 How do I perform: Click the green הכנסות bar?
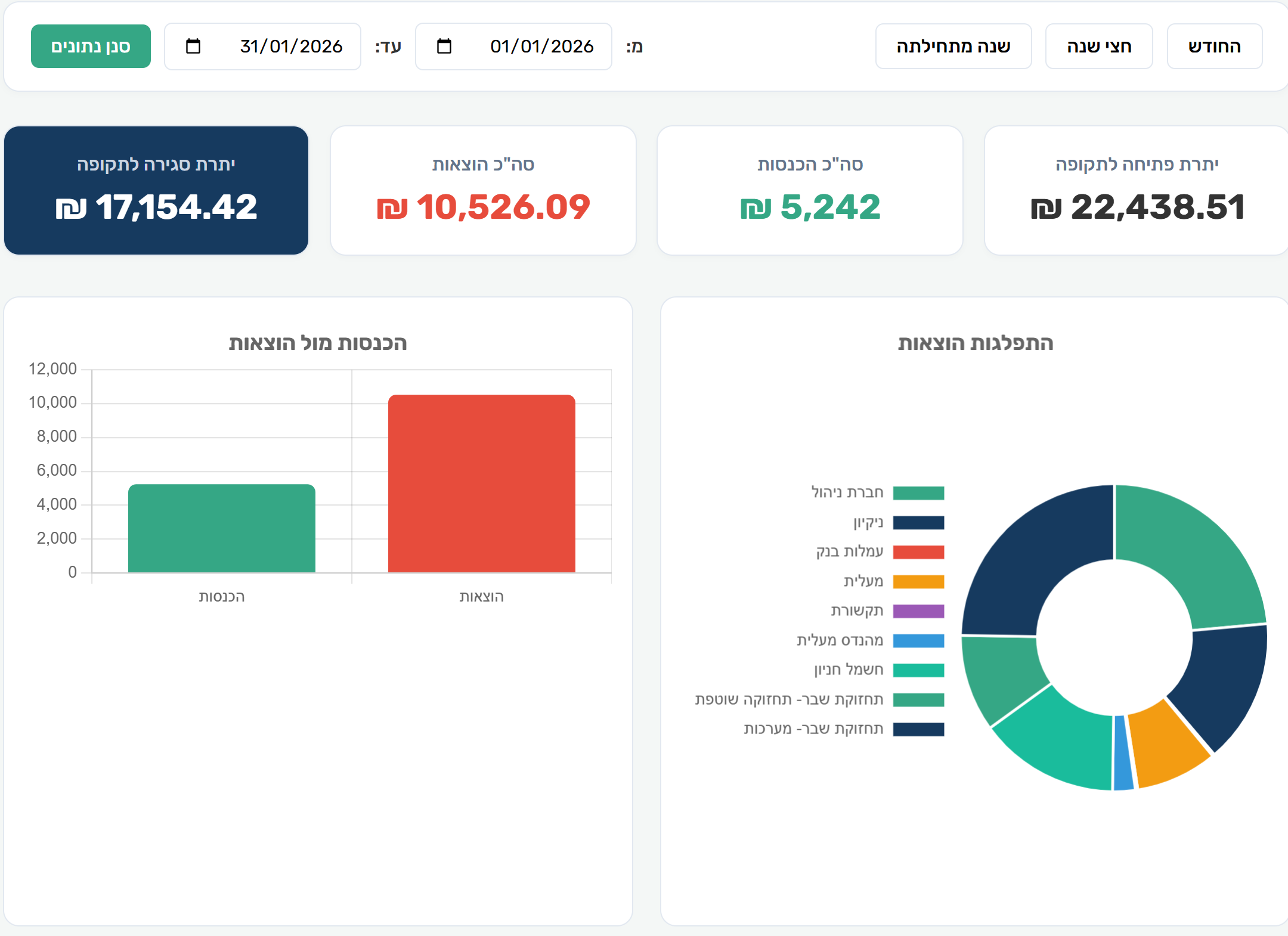[222, 528]
